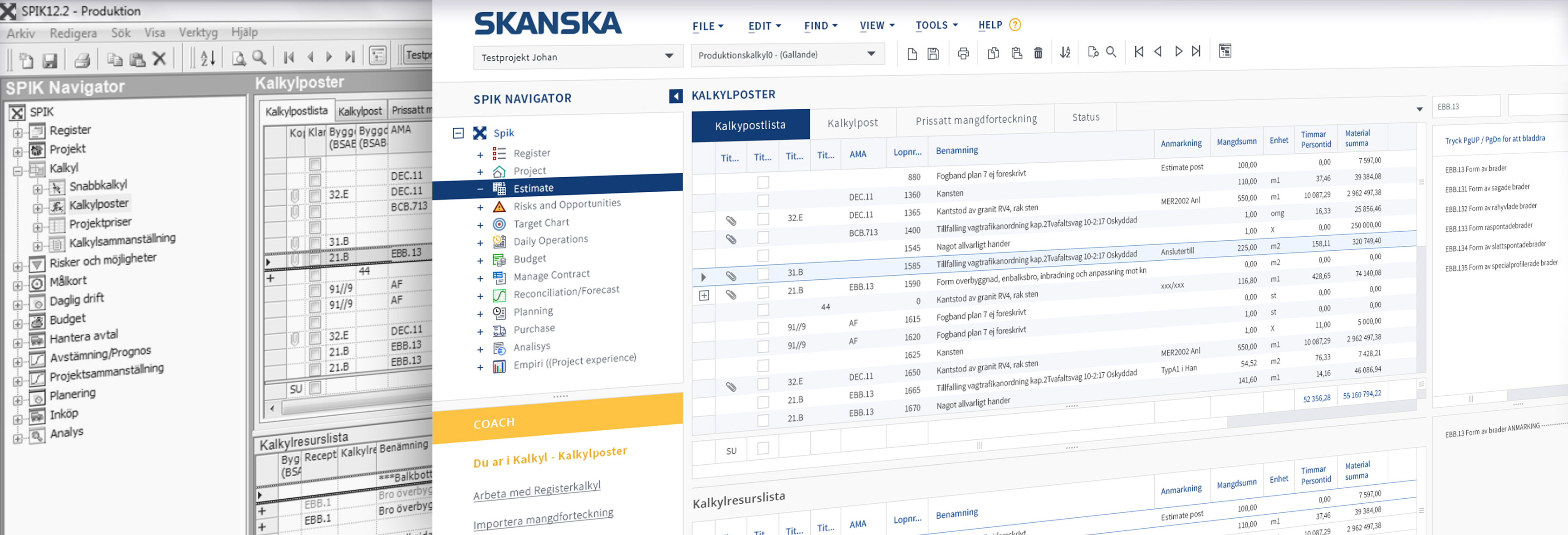
Task: Expand the Register node in Skanska navigator
Action: (x=480, y=155)
